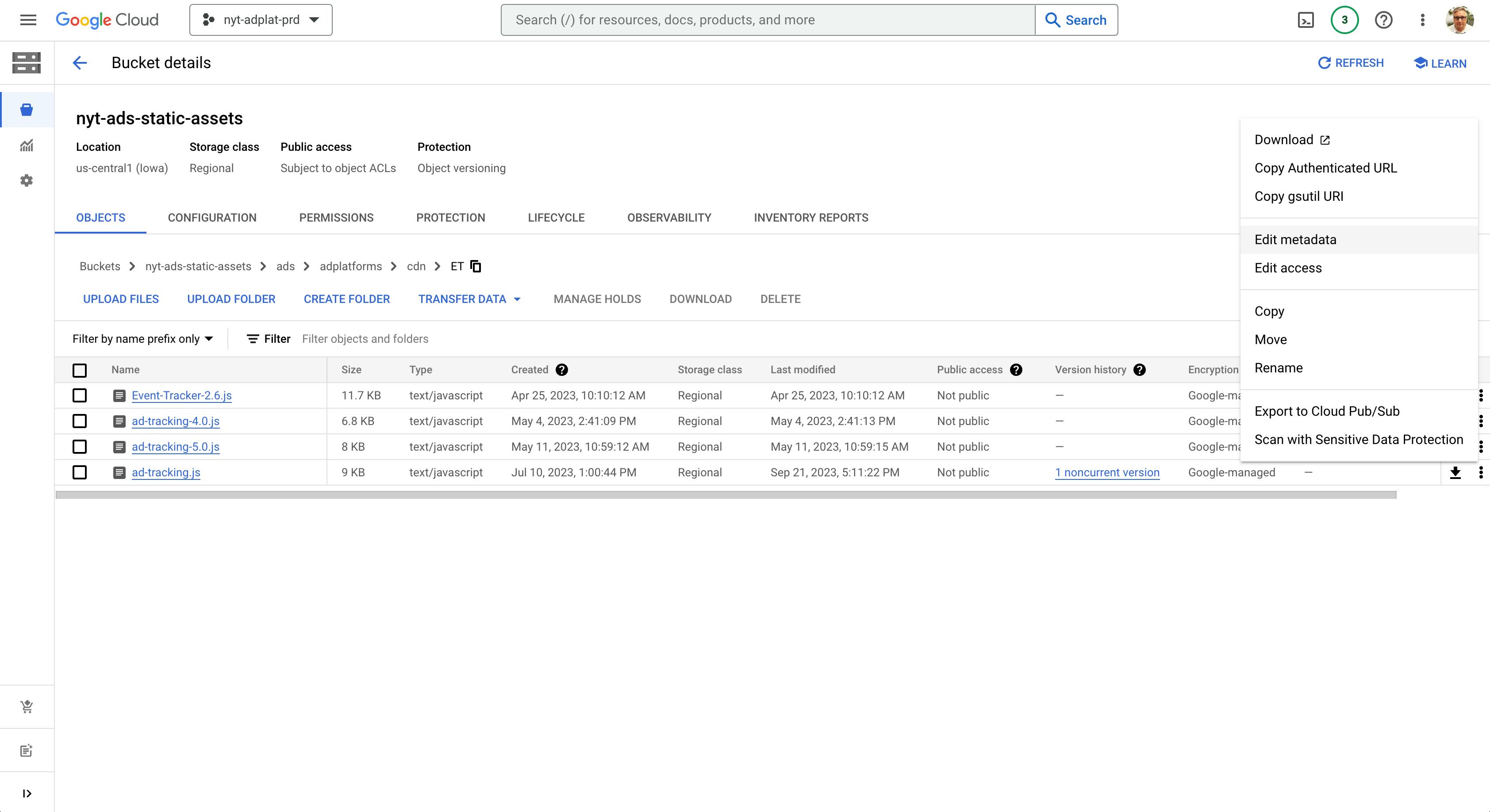Select Scan with Sensitive Data Protection
1490x812 pixels.
[x=1359, y=440]
